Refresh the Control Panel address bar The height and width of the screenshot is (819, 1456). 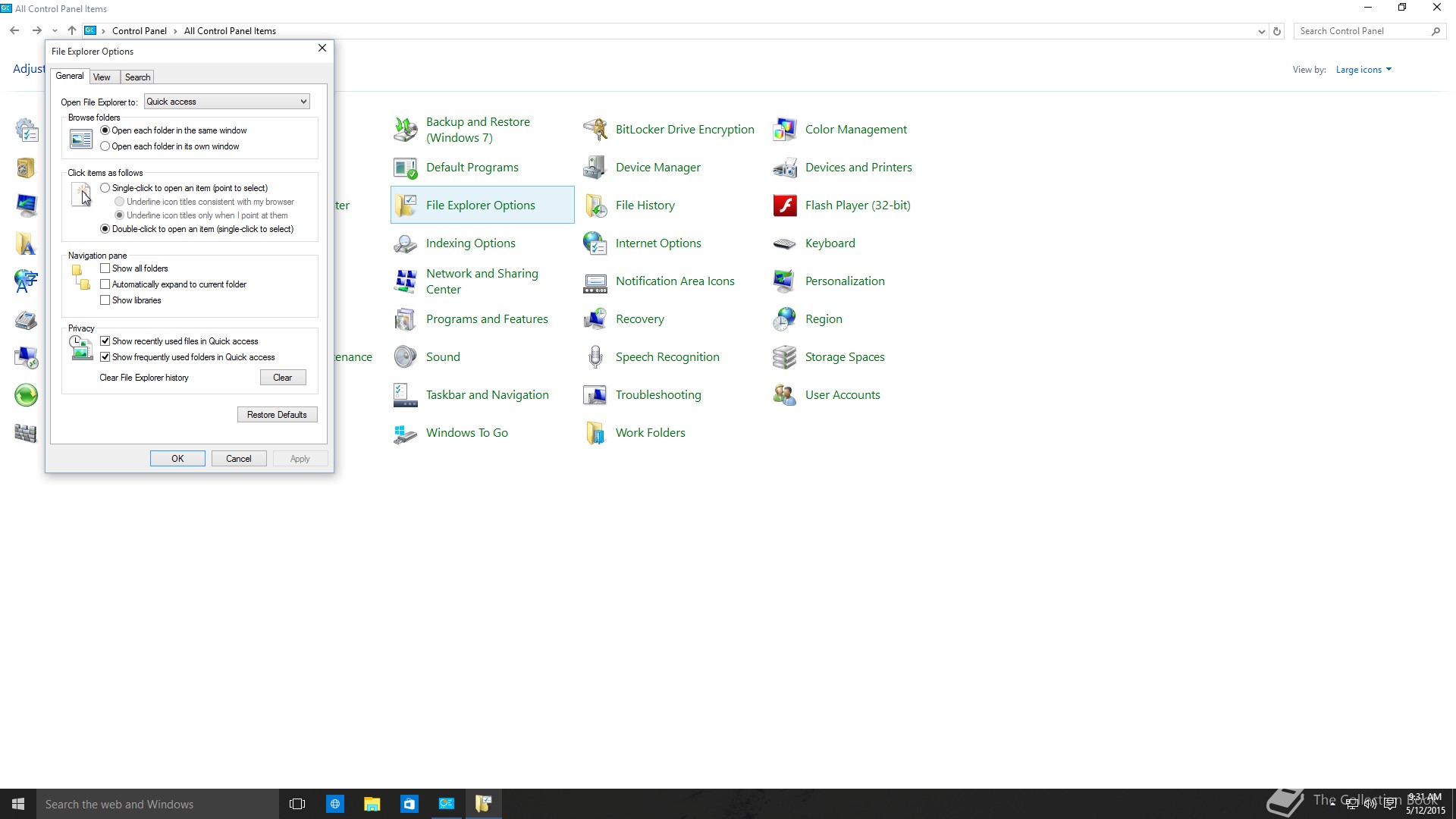point(1277,31)
